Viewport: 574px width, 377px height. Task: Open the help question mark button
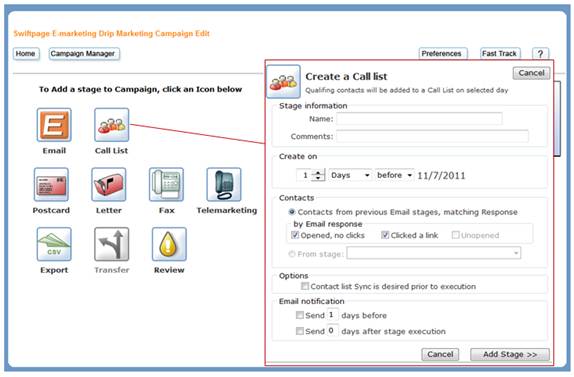[540, 53]
